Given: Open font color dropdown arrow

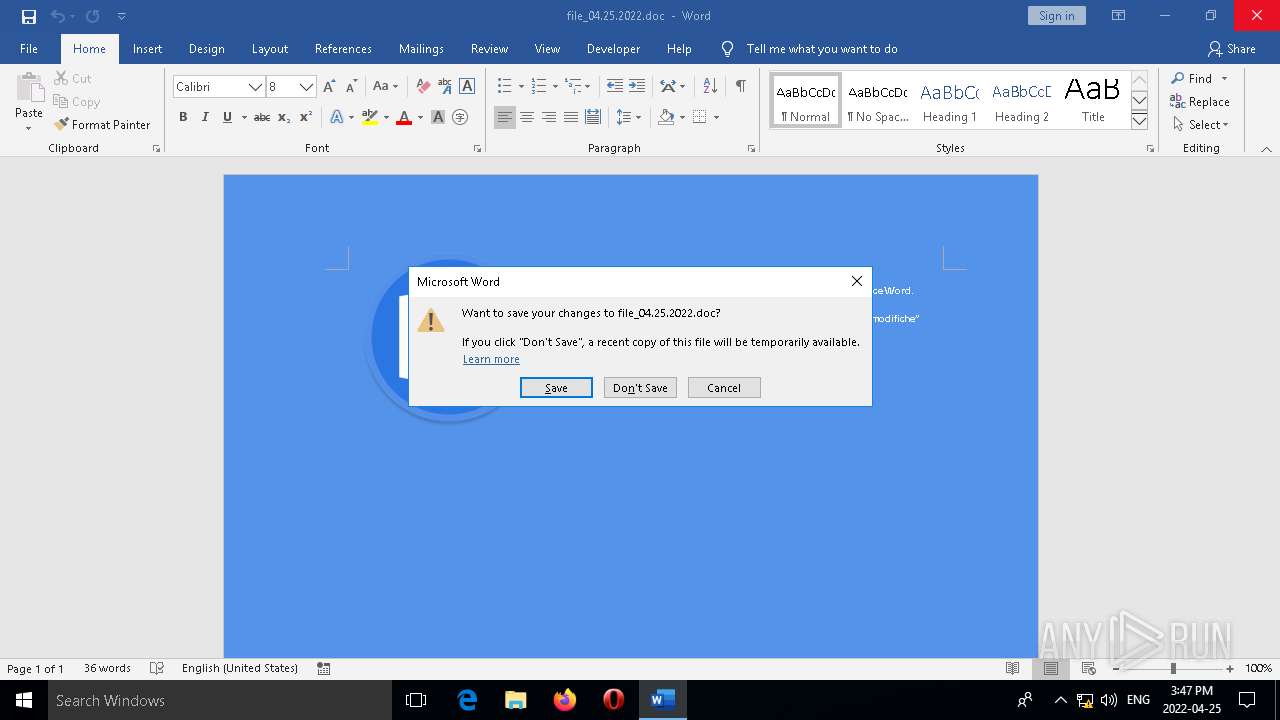Looking at the screenshot, I should pyautogui.click(x=420, y=117).
